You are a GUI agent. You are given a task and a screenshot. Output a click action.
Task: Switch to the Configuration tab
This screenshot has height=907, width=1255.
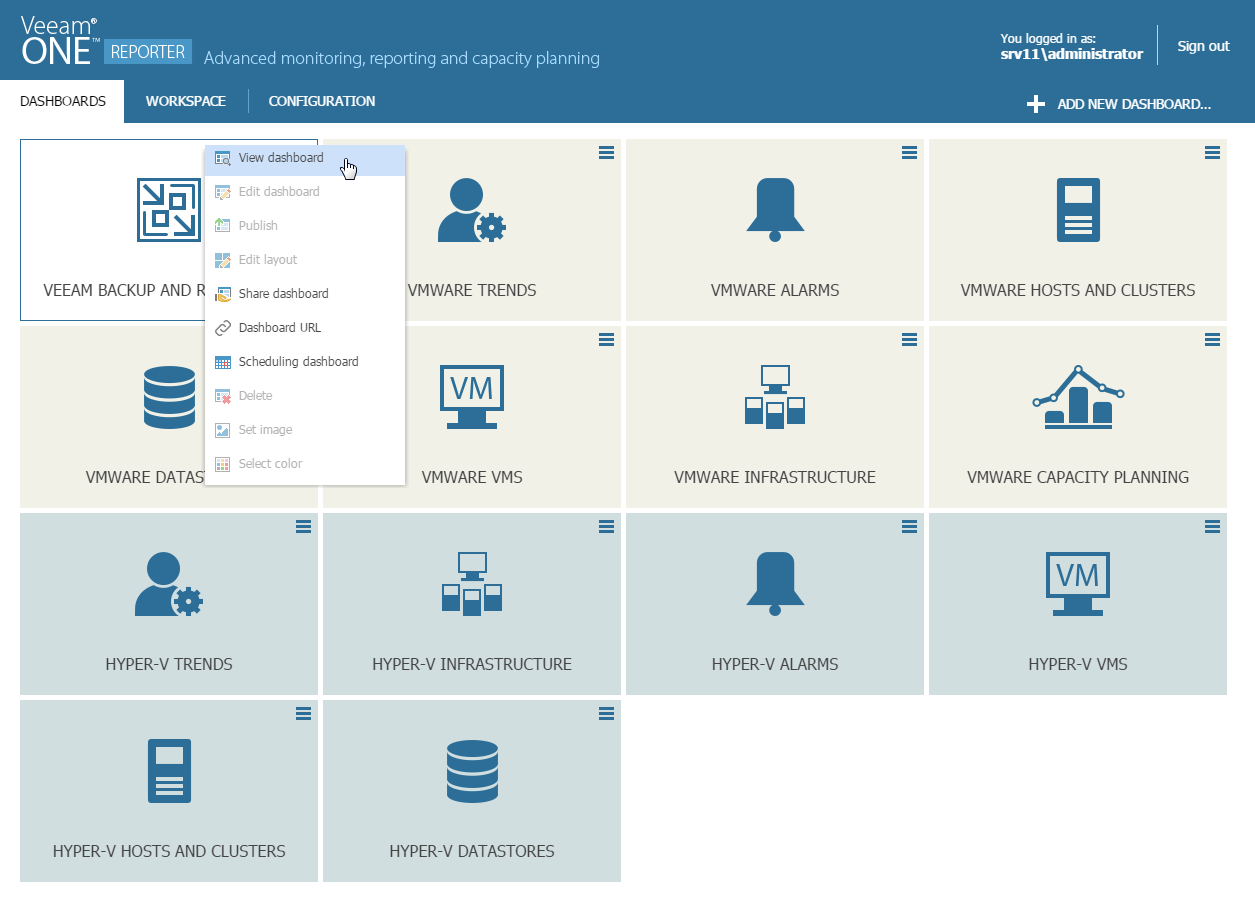(x=322, y=101)
